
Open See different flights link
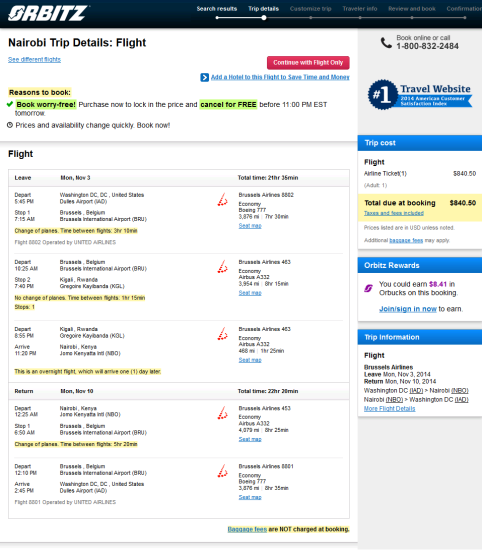[x=34, y=59]
